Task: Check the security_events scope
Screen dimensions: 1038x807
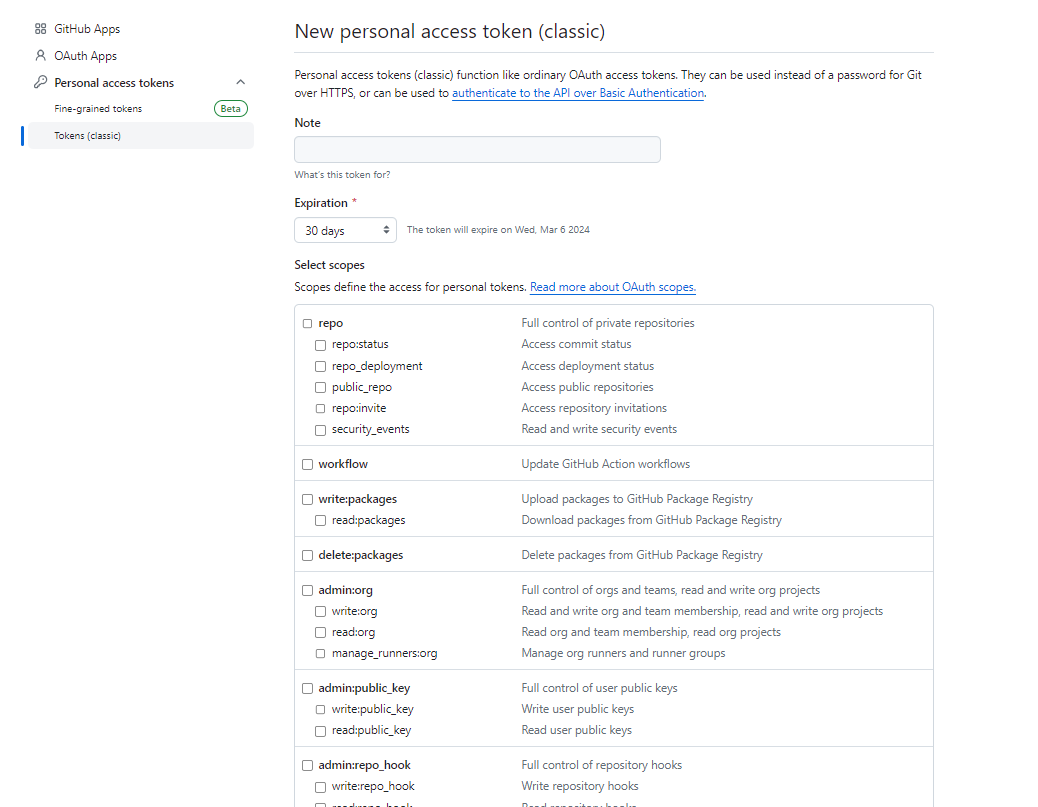Action: 321,430
